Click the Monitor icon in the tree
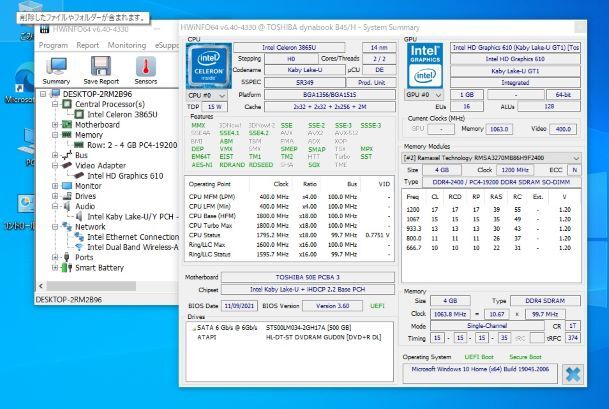 point(67,186)
